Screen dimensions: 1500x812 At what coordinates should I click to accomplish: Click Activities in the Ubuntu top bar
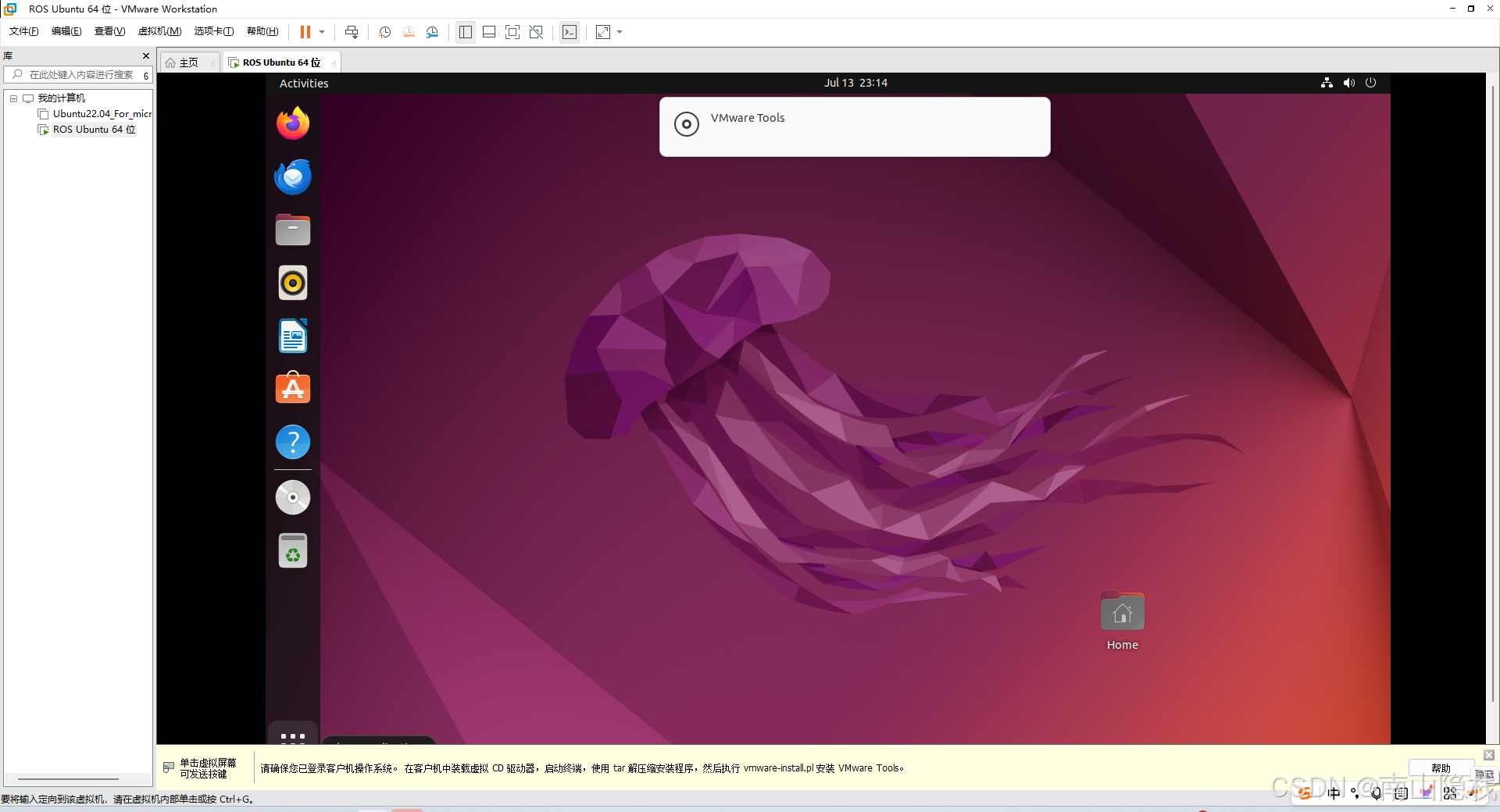tap(304, 84)
